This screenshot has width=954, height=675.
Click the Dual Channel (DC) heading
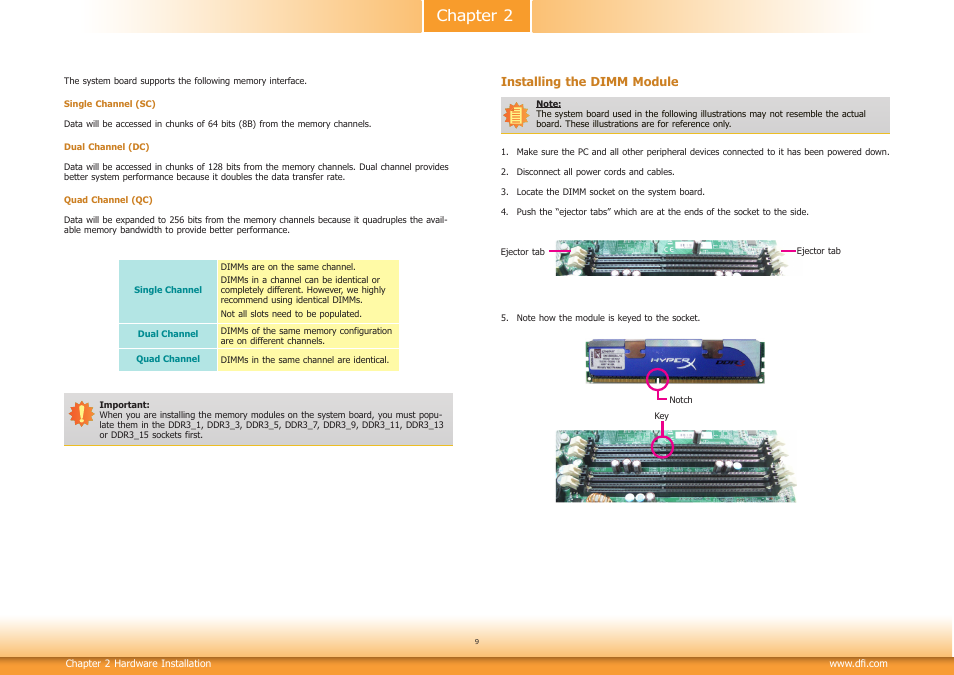tap(106, 147)
